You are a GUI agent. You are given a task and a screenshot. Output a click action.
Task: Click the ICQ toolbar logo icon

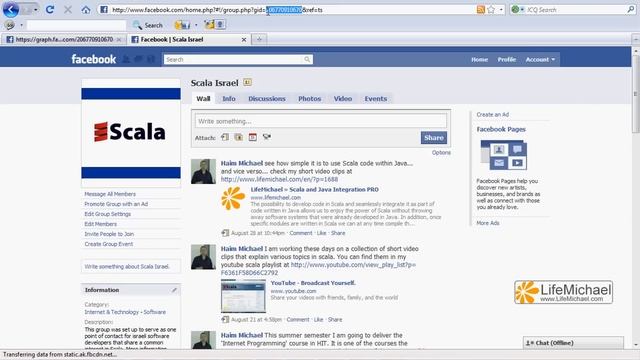(10, 25)
